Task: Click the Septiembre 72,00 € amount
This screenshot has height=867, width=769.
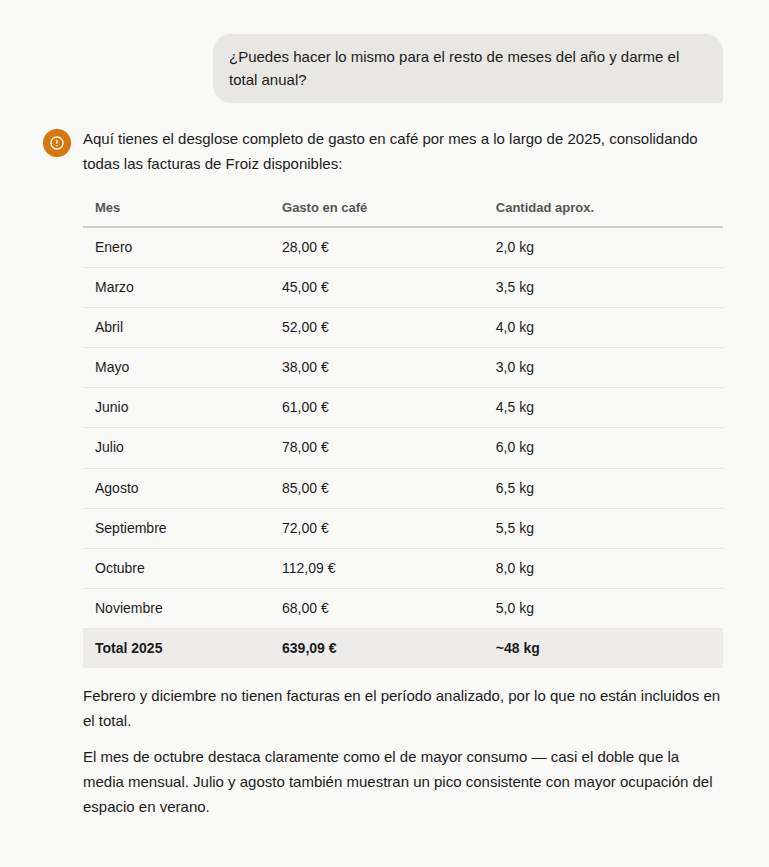Action: (305, 528)
